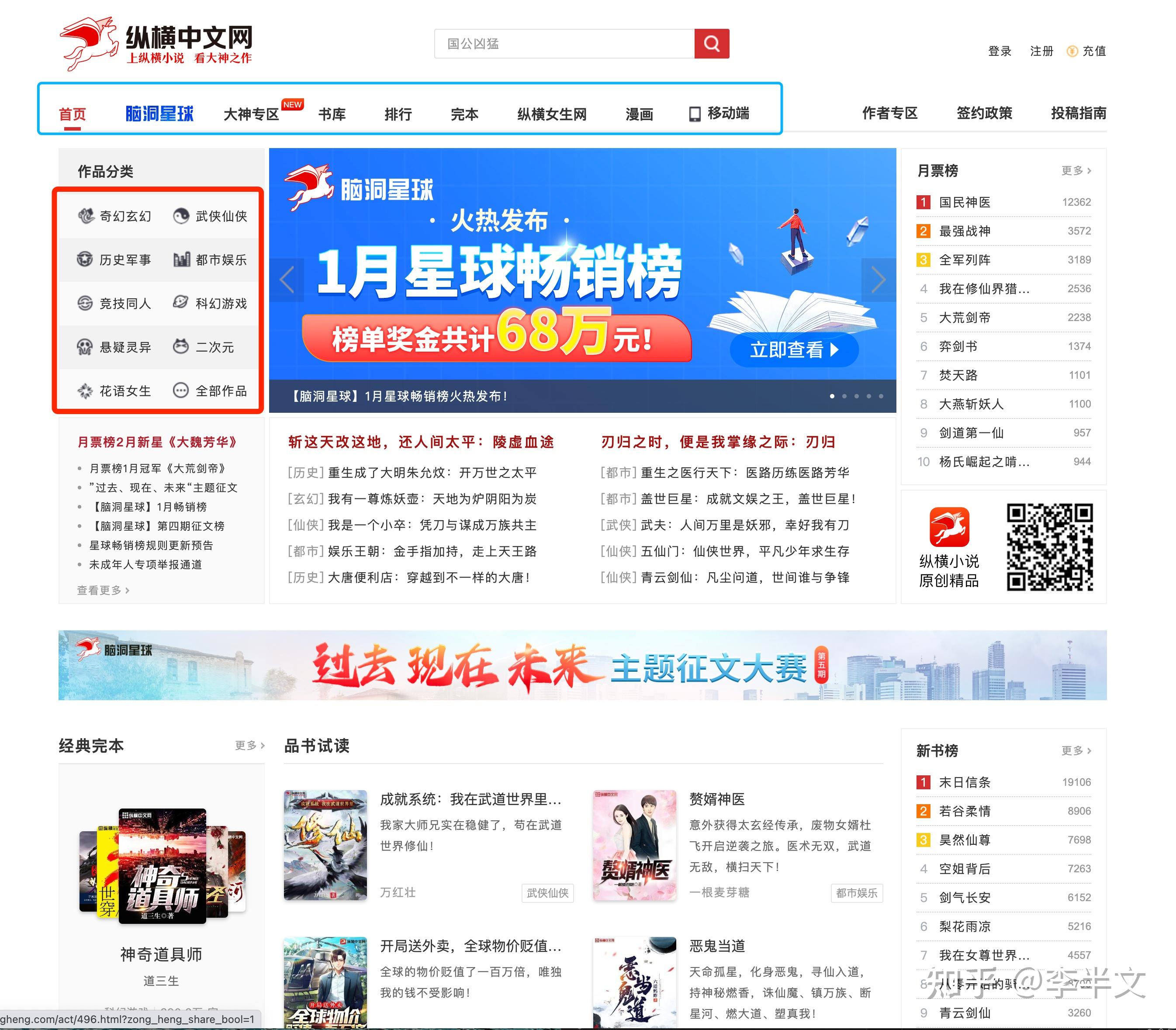Click the 奇幻玄幻 category icon
This screenshot has height=1030, width=1176.
86,215
